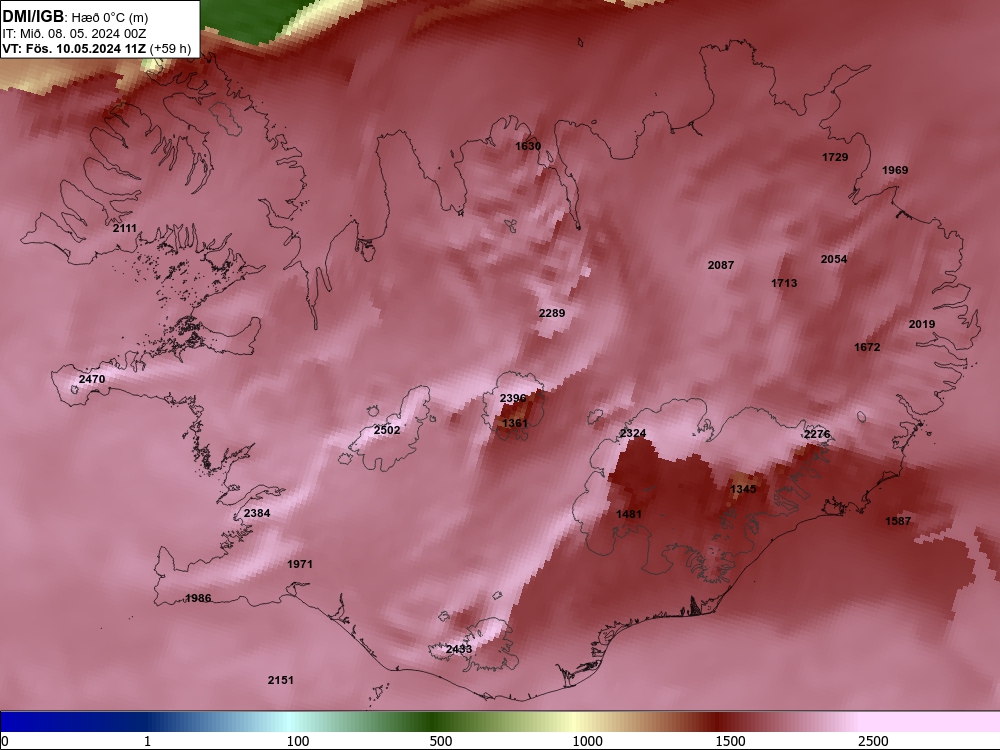Click the 1 label on the color scale

pos(147,741)
